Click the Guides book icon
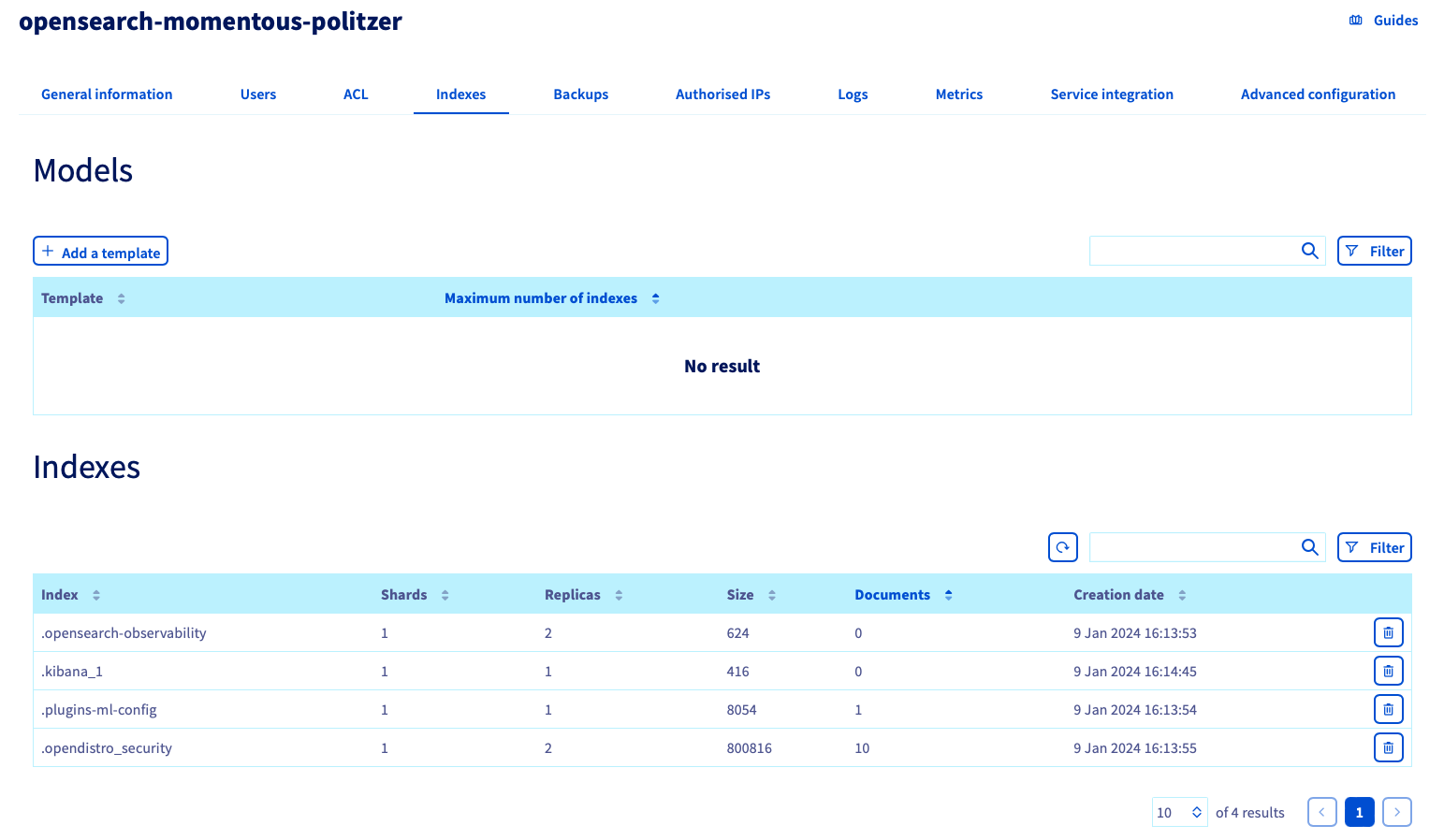1444x840 pixels. click(1355, 20)
